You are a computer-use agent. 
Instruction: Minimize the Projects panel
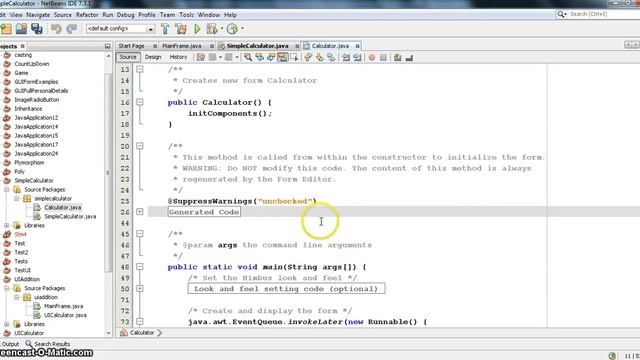[107, 46]
